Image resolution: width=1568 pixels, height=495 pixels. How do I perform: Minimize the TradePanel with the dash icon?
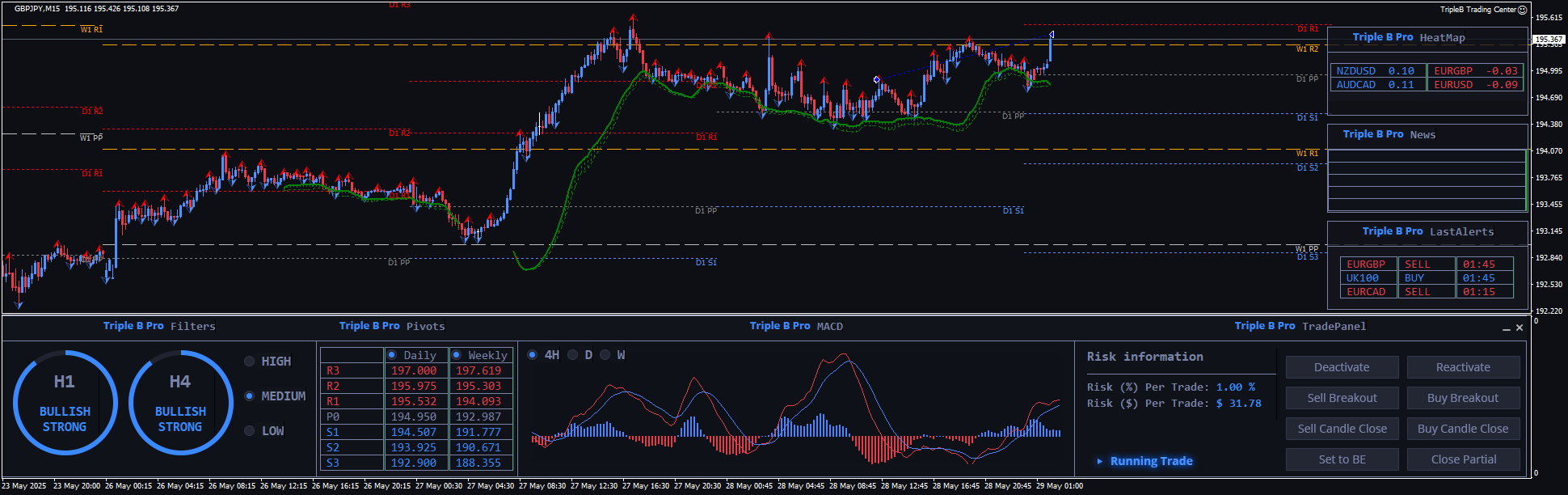coord(1507,328)
